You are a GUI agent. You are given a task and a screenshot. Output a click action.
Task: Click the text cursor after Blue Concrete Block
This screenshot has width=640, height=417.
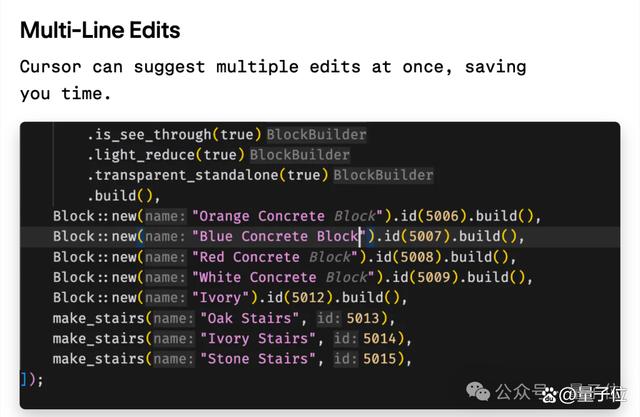360,236
